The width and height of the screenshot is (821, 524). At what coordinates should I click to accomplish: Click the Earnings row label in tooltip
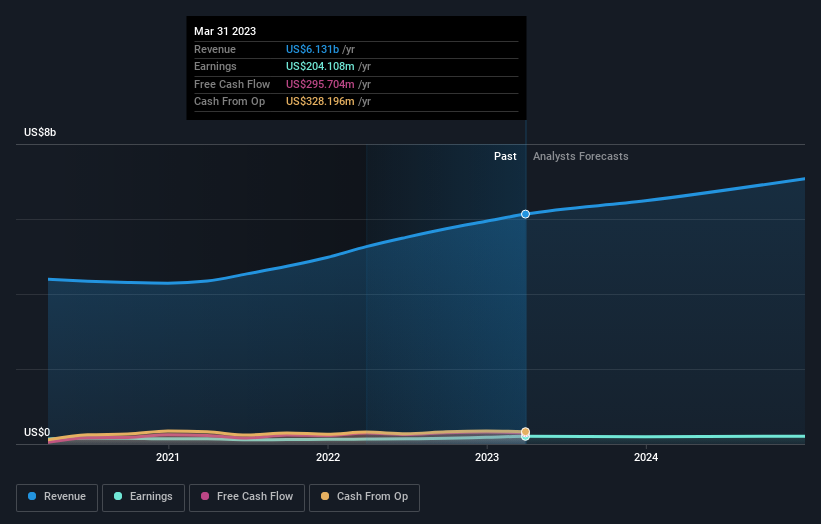pos(215,66)
